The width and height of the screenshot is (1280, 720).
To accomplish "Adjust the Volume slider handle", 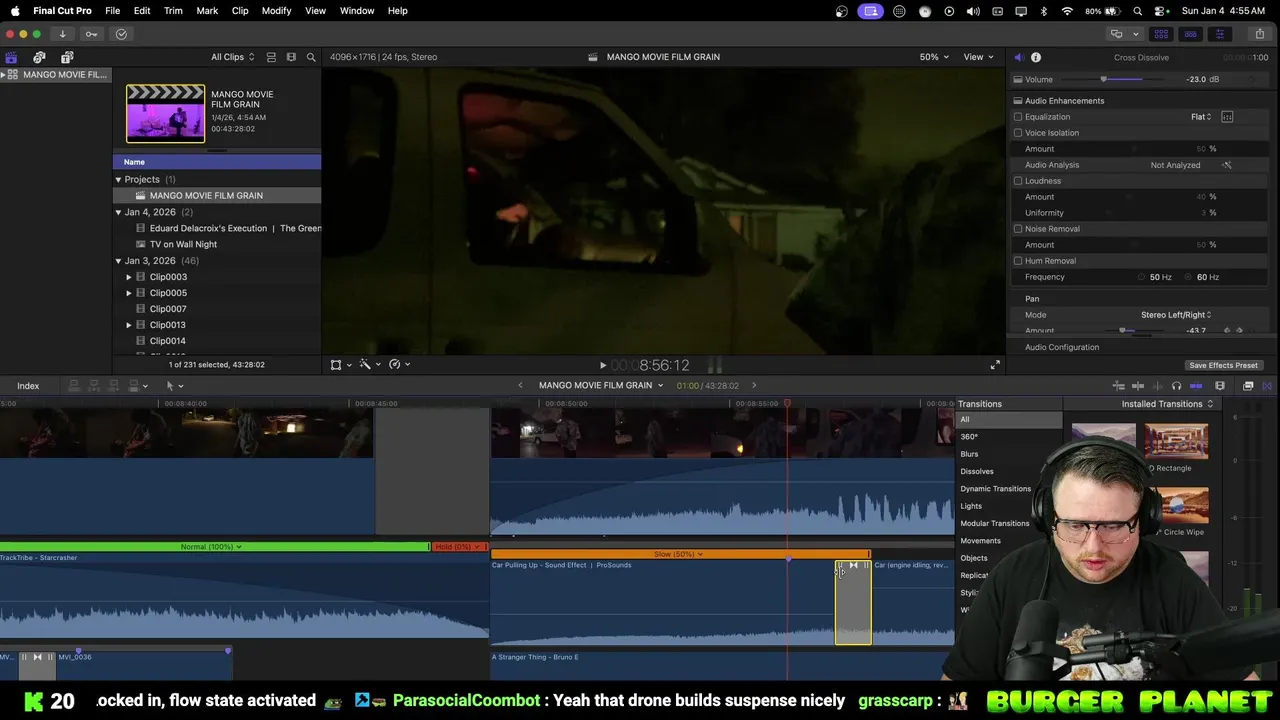I will click(1104, 80).
